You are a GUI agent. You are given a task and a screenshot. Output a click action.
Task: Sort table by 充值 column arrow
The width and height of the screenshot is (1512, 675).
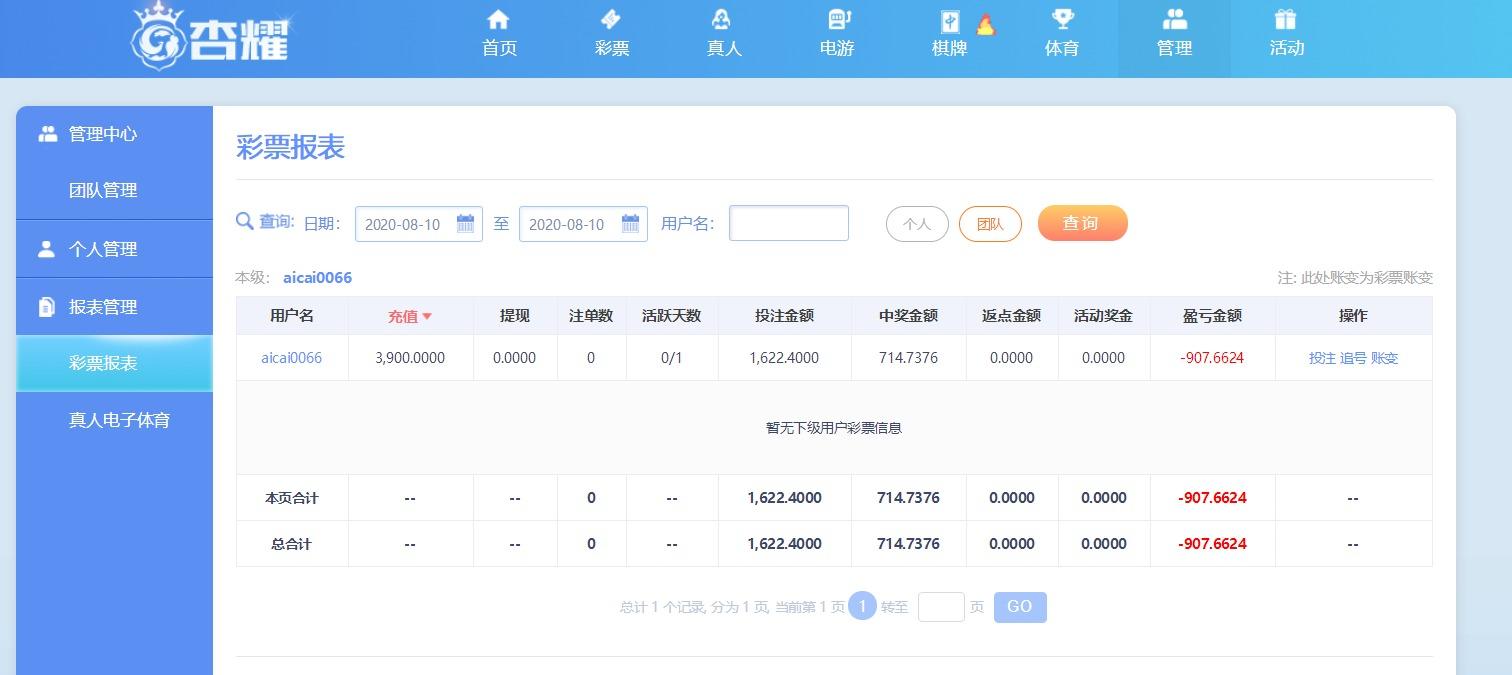[x=427, y=317]
